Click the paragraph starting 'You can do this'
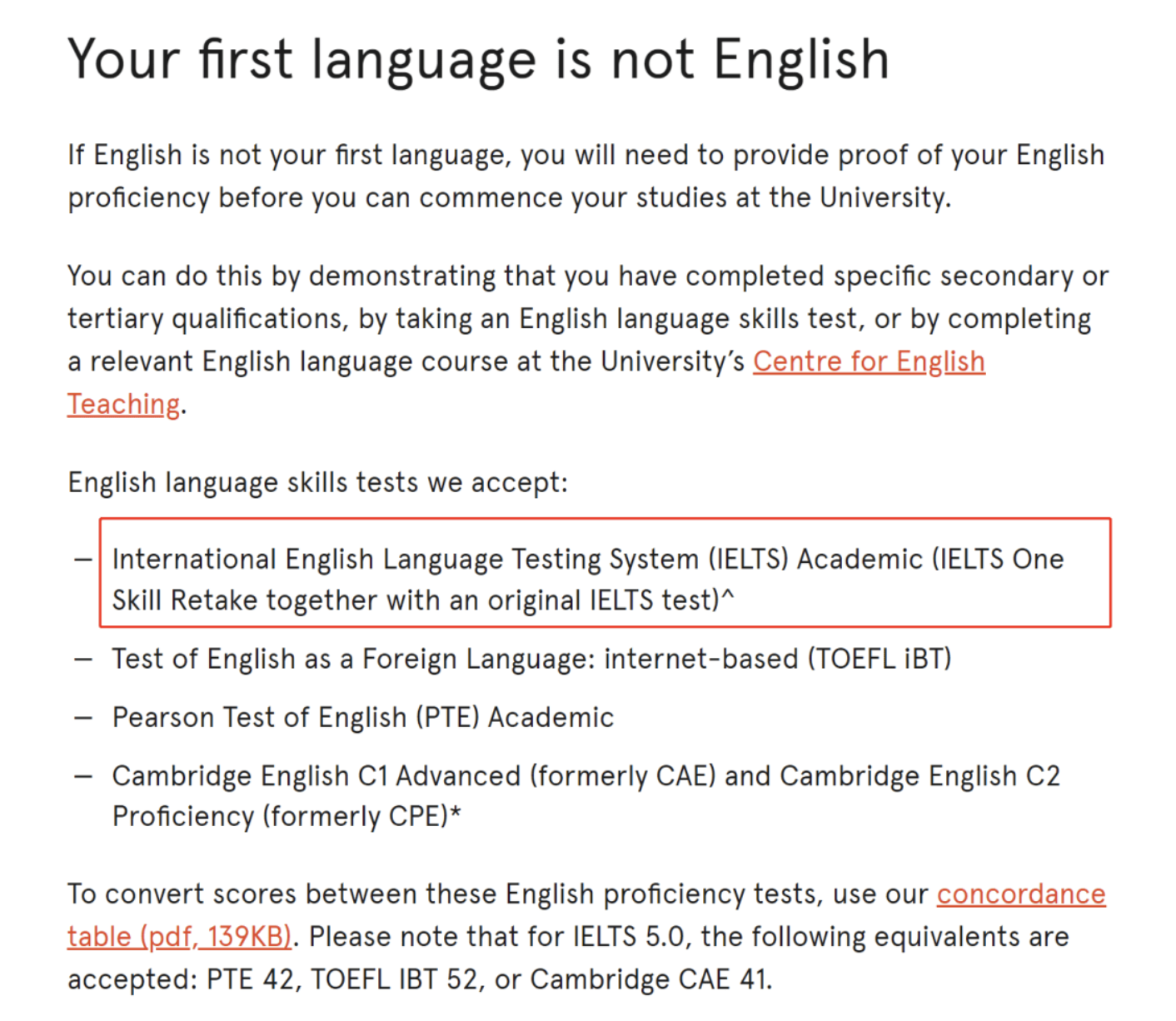The height and width of the screenshot is (1021, 1176). pos(588,340)
